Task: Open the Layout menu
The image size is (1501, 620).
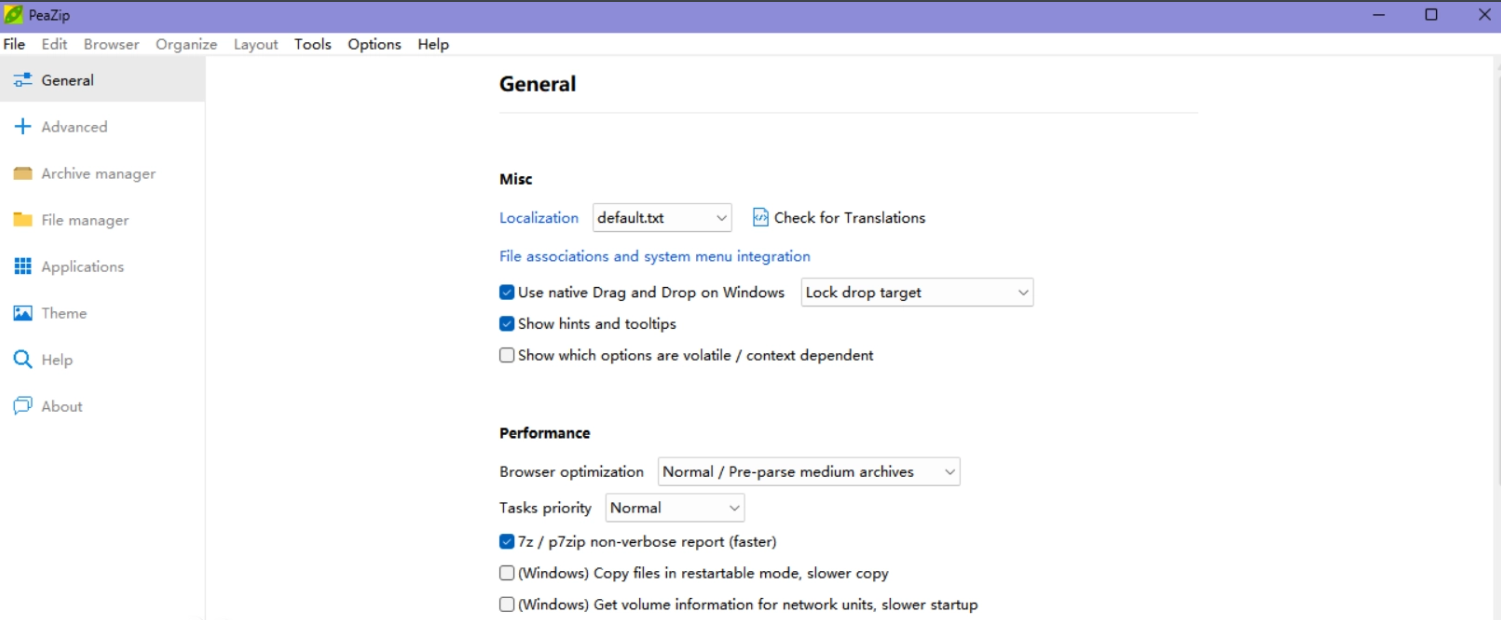Action: (x=256, y=44)
